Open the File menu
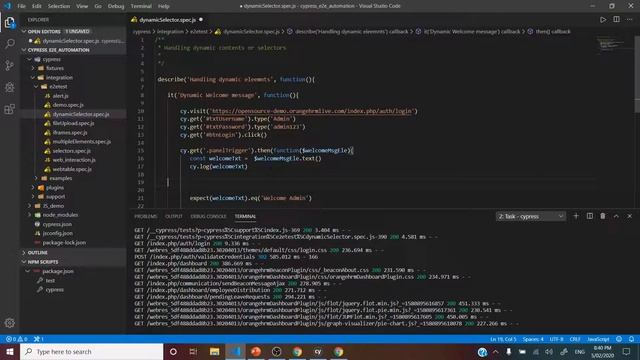640x360 pixels. [21, 6]
